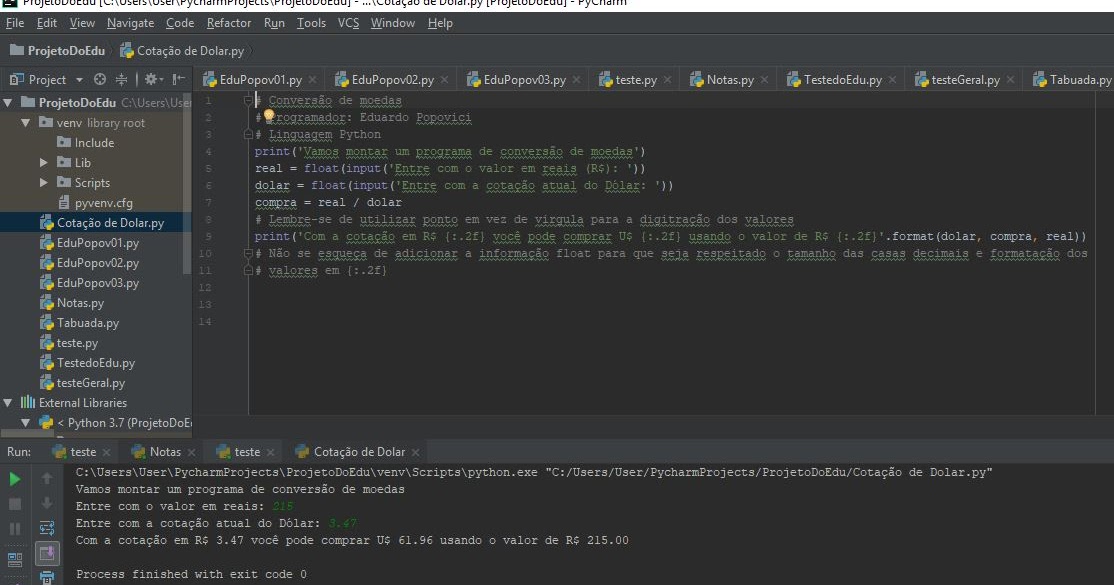
Task: Rerun the Cotação de Dolar script
Action: (14, 479)
